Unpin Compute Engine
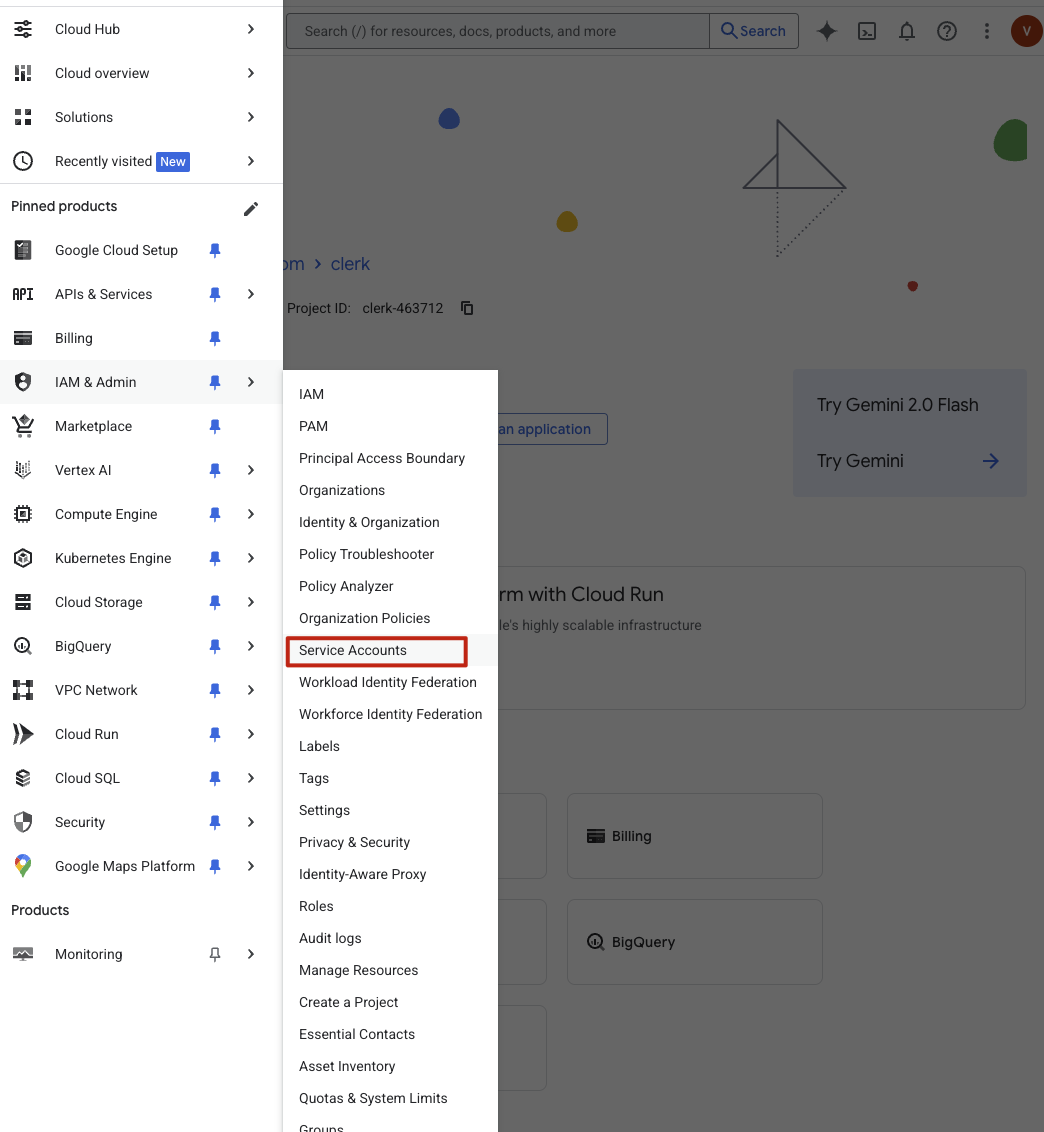The width and height of the screenshot is (1044, 1132). click(x=214, y=514)
